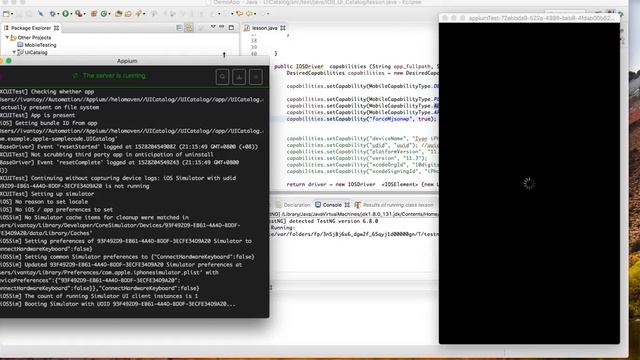The width and height of the screenshot is (640, 360).
Task: Click the search icon in Appium window
Action: click(x=222, y=77)
